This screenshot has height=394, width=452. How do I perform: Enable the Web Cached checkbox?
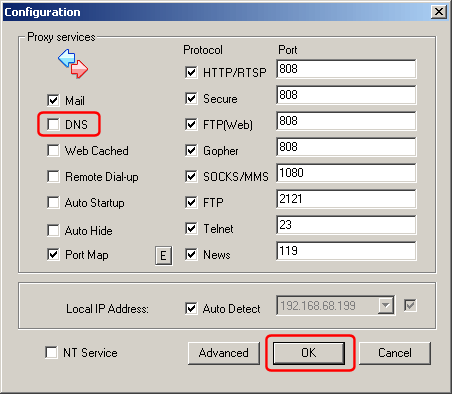[x=53, y=150]
